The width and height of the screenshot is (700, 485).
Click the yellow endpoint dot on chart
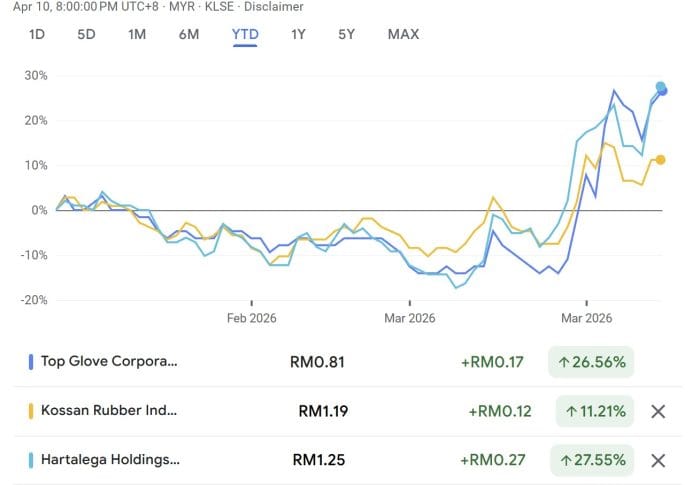click(661, 160)
